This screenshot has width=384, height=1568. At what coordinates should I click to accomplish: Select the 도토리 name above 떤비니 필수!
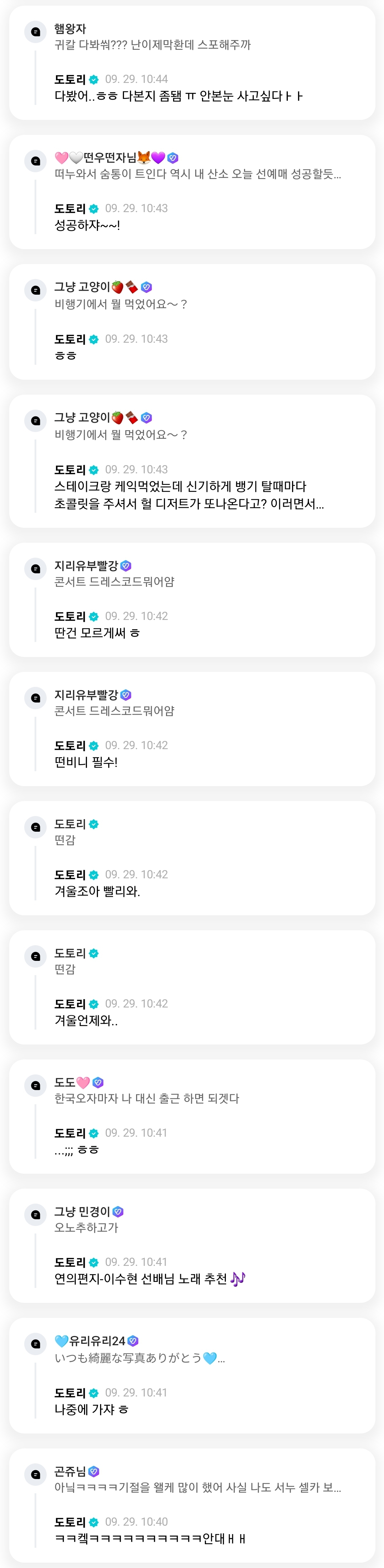pyautogui.click(x=70, y=746)
